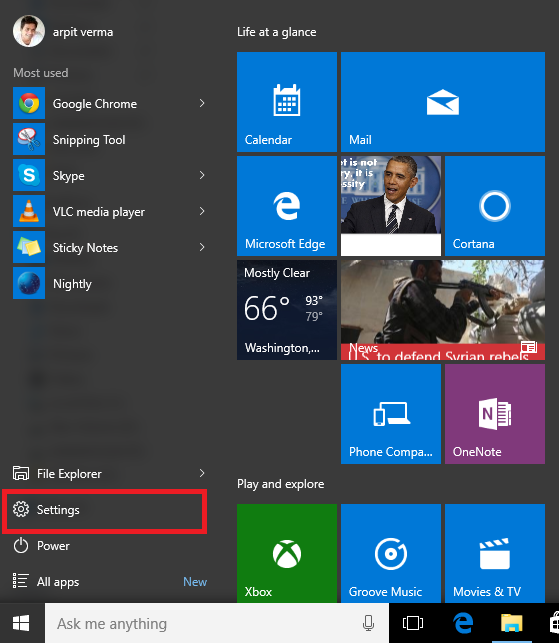
Task: Click the Windows Start button on the taskbar
Action: pos(21,623)
